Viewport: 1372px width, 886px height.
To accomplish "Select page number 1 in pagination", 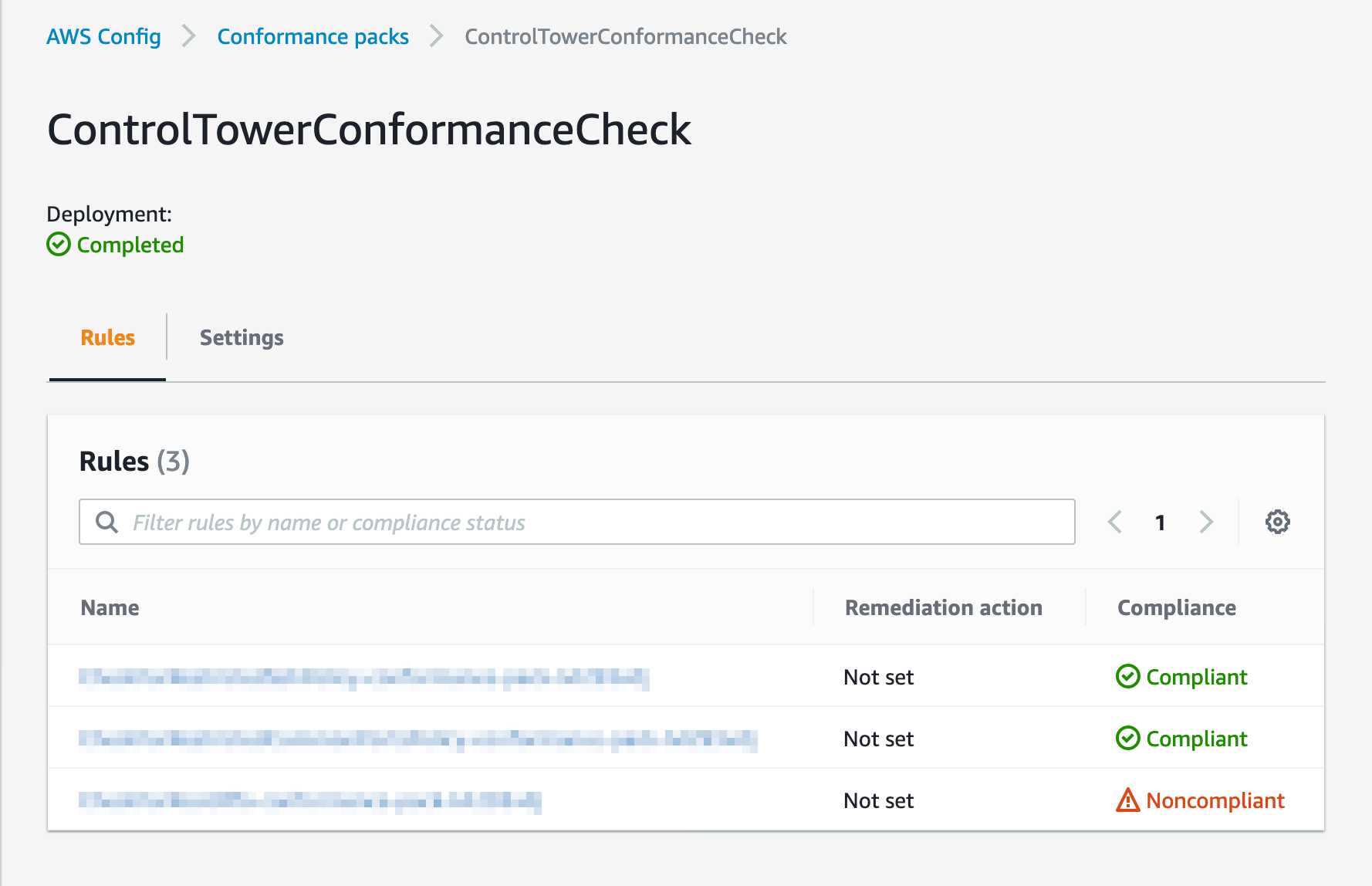I will [1160, 522].
